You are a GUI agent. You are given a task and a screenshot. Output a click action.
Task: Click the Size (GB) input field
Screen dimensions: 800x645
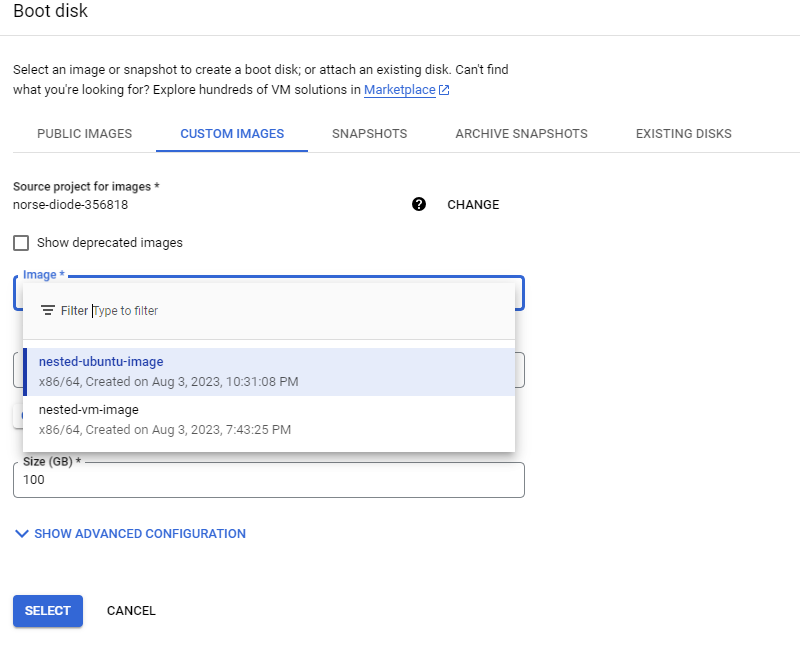click(269, 480)
